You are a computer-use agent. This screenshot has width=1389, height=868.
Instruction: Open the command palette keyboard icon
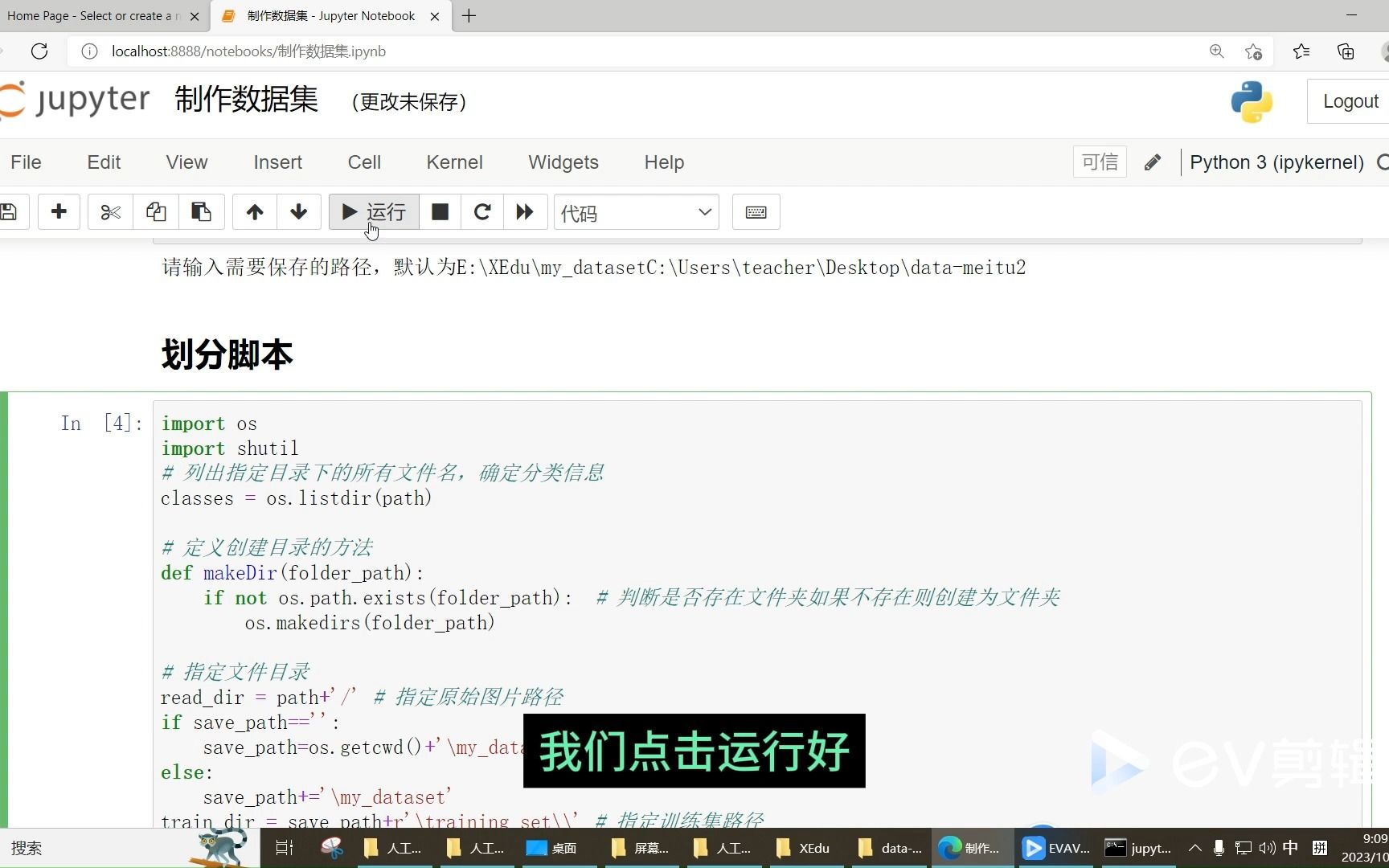[x=756, y=211]
